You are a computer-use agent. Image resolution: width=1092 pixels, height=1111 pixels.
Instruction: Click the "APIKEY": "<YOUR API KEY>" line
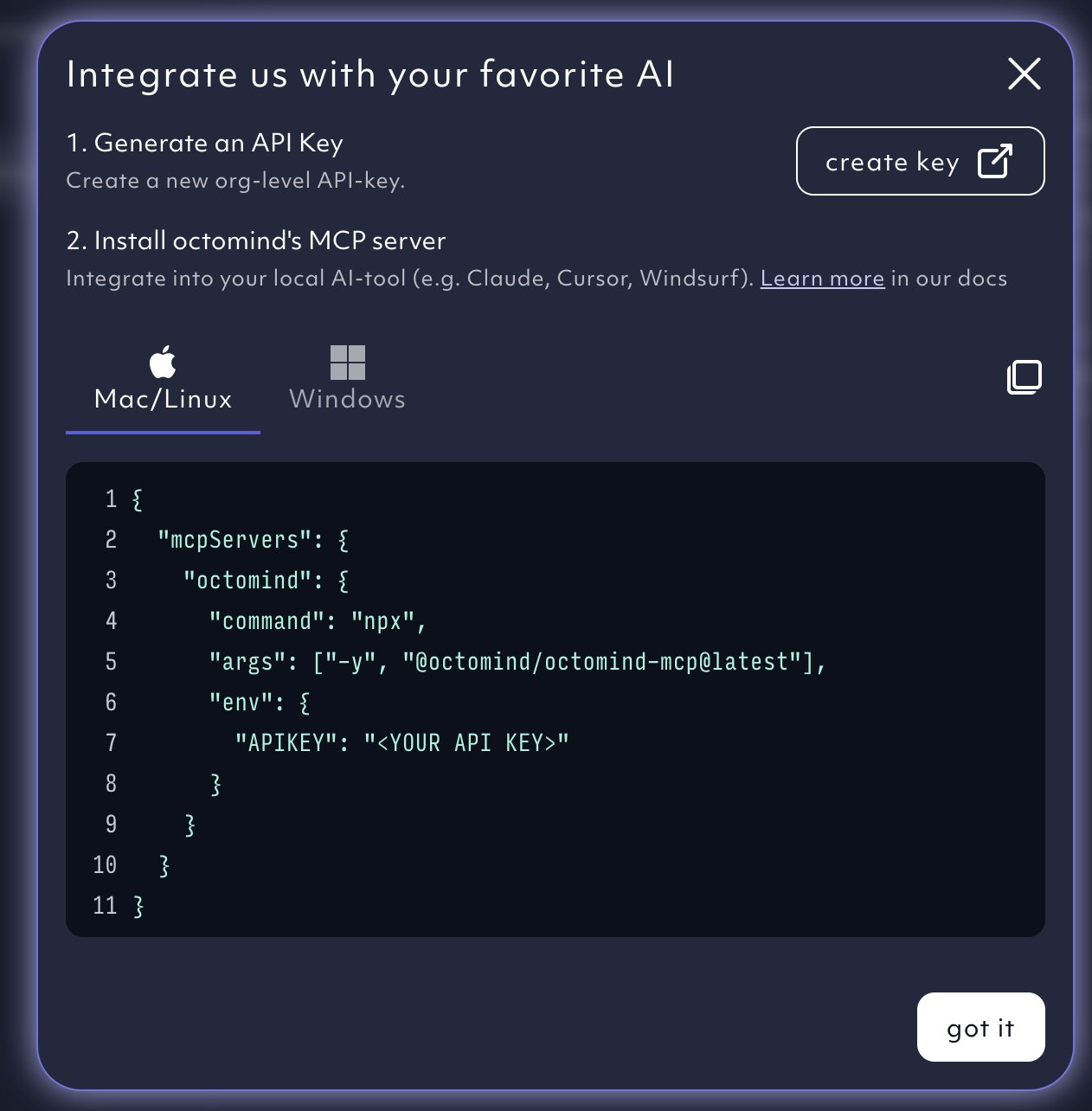click(x=402, y=743)
